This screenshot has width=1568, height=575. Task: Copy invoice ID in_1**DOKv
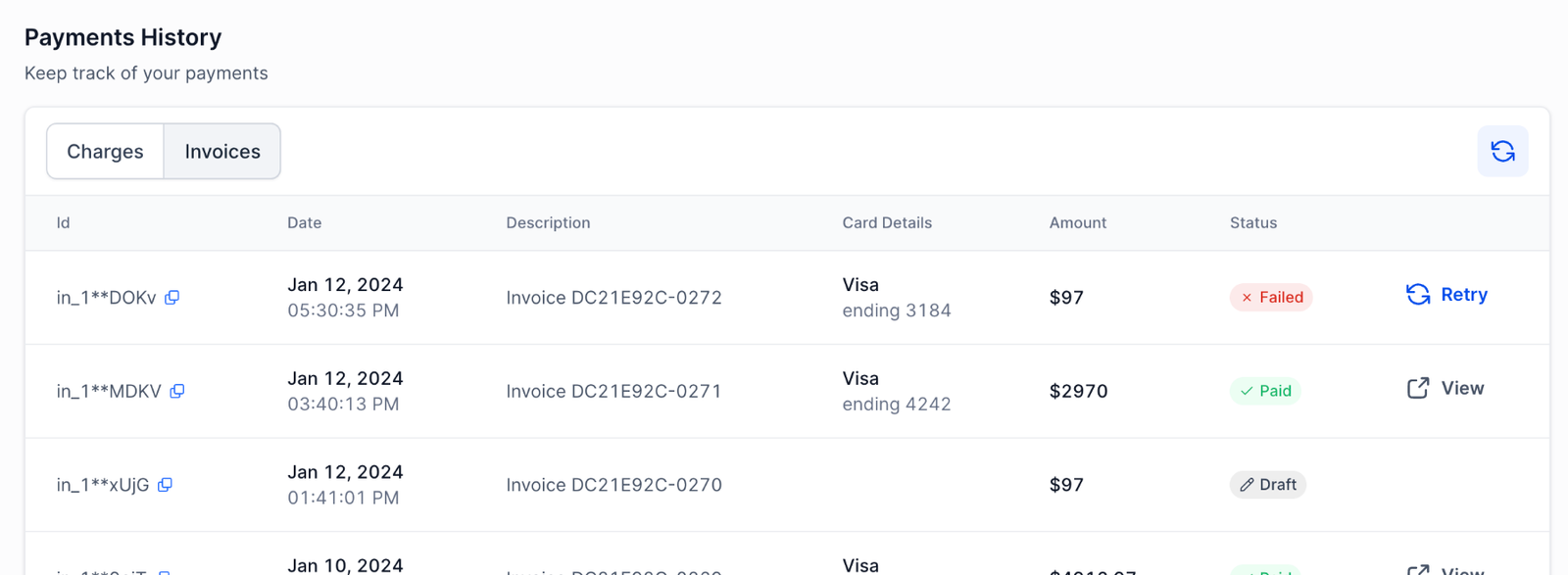pos(172,297)
